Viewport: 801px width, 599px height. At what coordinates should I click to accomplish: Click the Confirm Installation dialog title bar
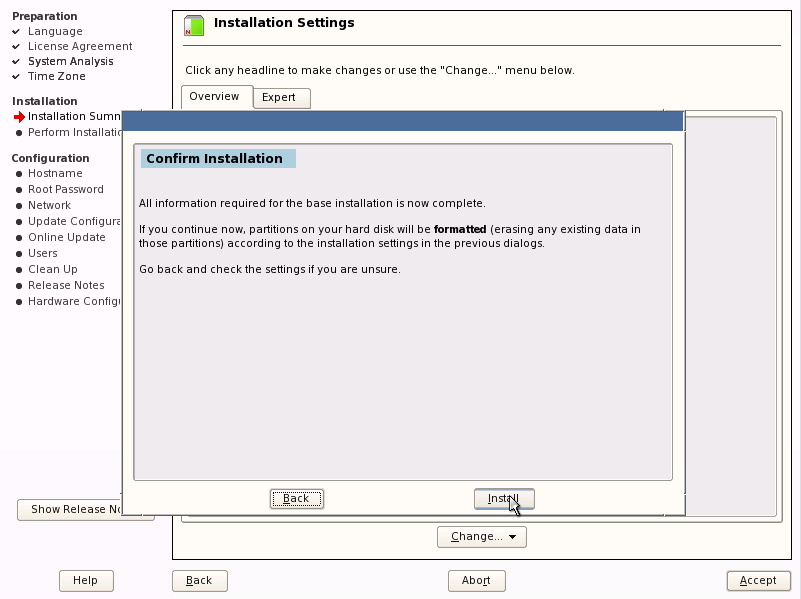(402, 122)
